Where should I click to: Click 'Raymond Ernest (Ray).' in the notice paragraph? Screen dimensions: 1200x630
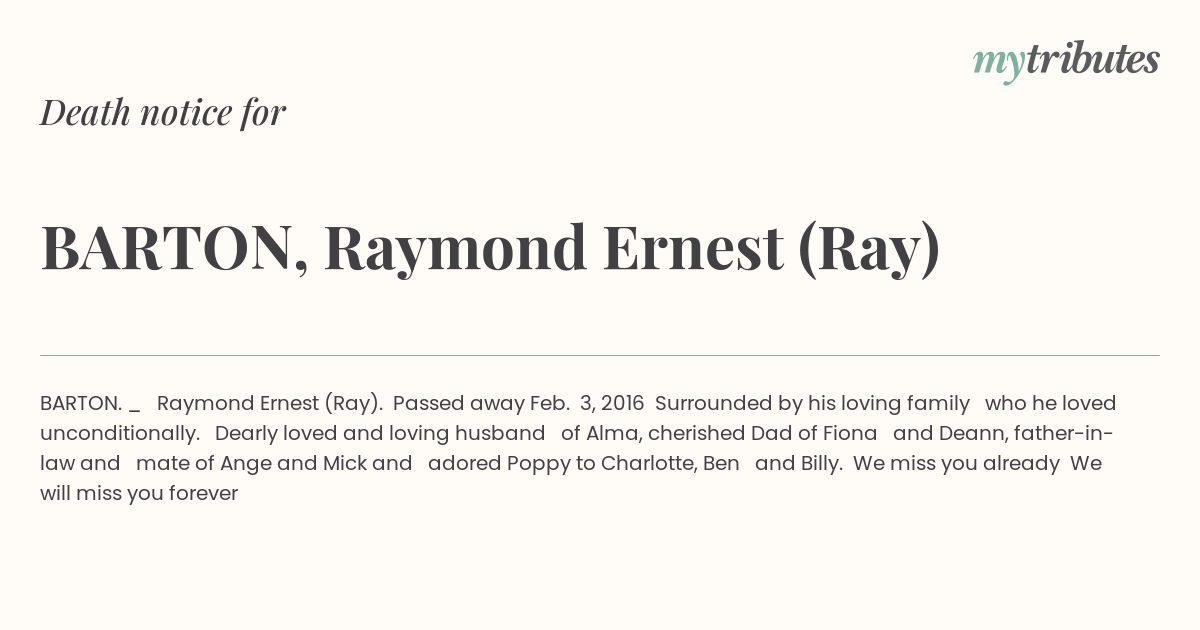(x=270, y=403)
